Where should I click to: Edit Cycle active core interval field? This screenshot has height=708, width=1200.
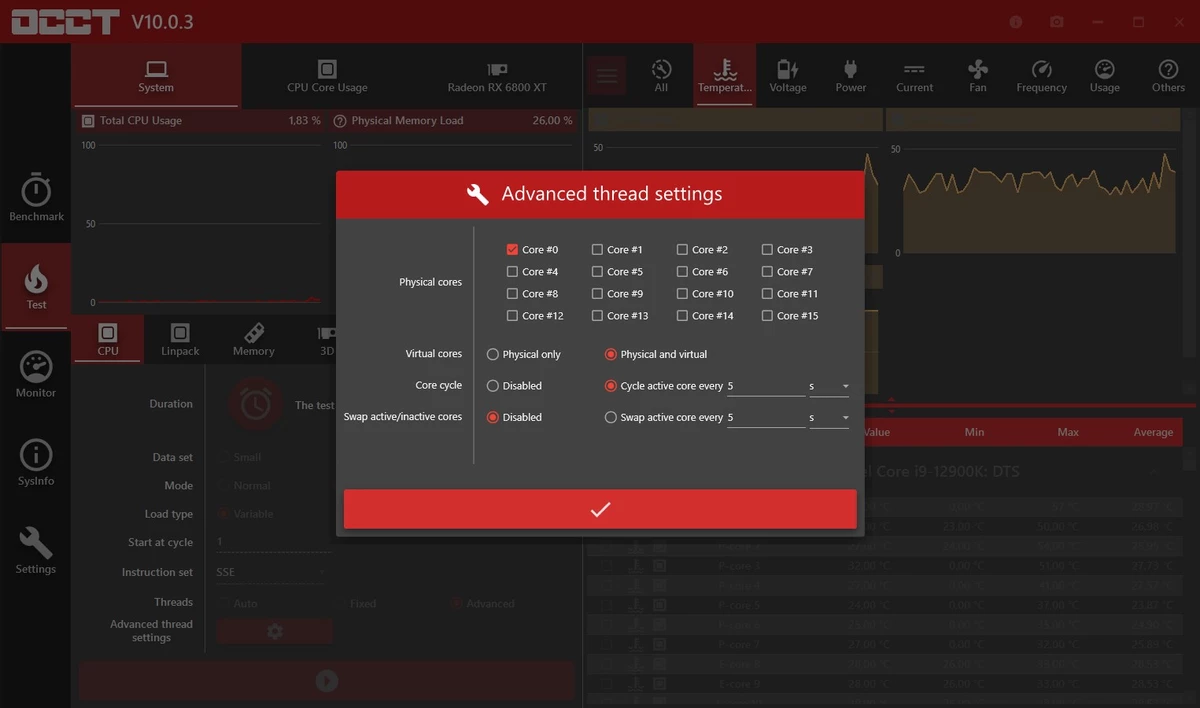pyautogui.click(x=766, y=386)
